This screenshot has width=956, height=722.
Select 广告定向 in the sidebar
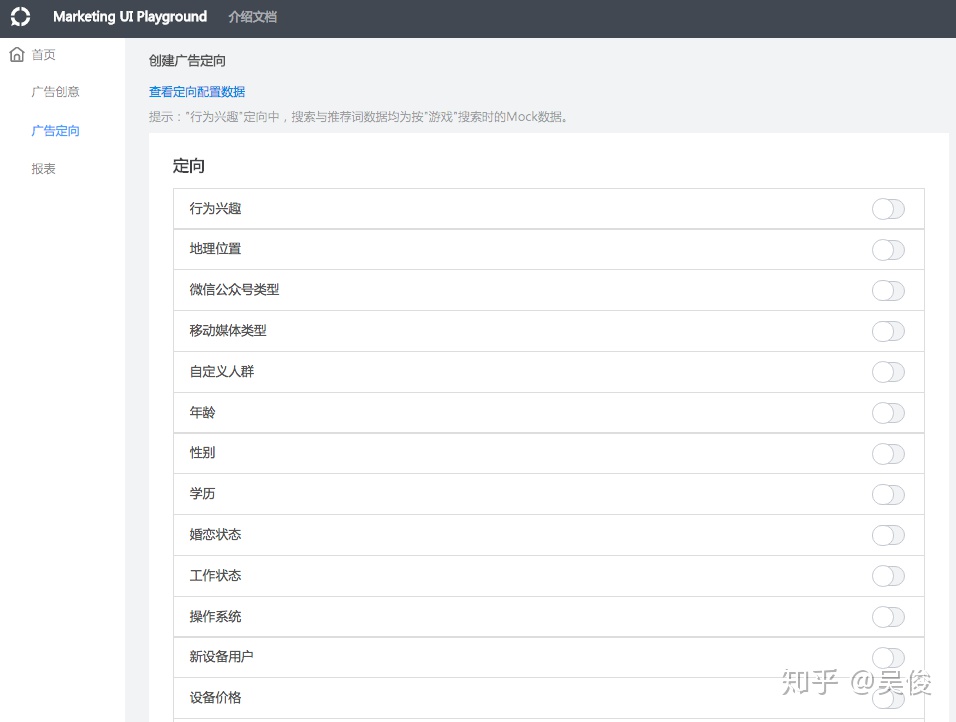(x=55, y=130)
